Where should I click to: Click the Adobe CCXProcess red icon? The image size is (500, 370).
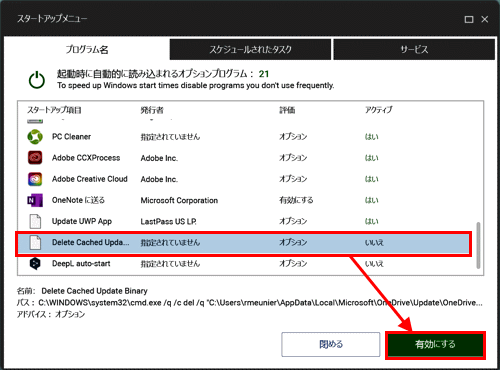tap(35, 158)
